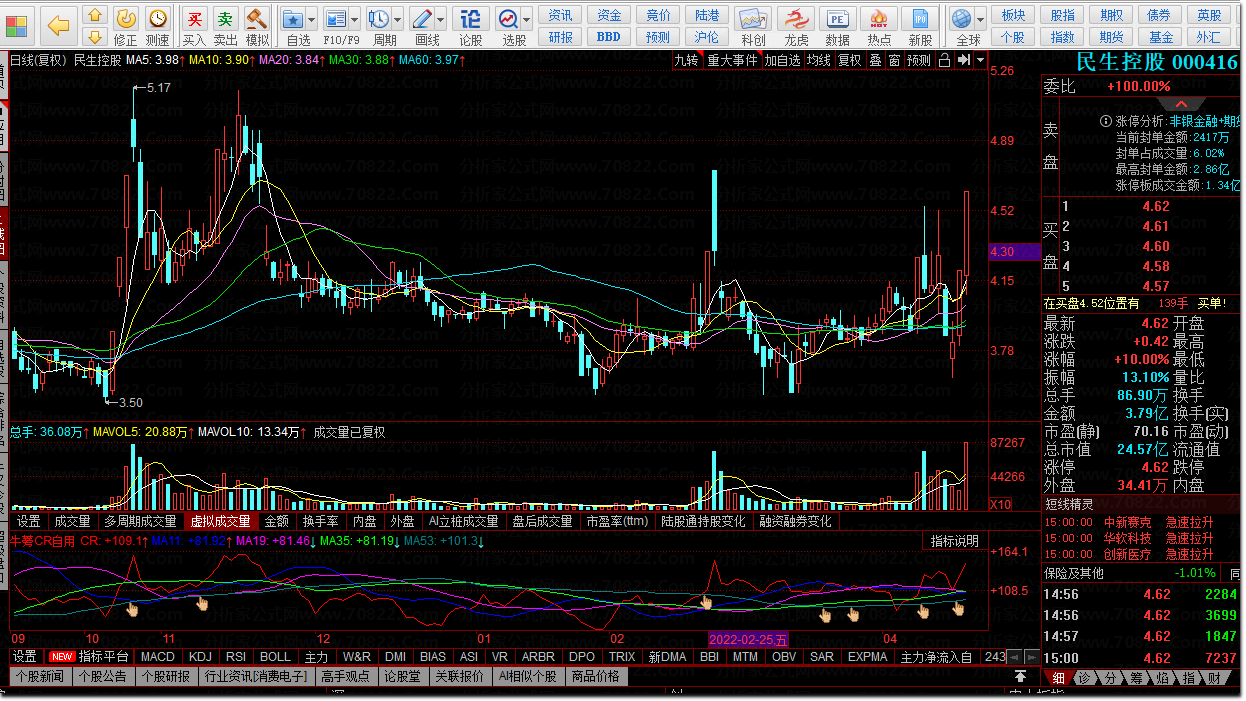Click the lock icon in chart toolbar
Viewport: 1246px width, 701px height.
[x=945, y=60]
